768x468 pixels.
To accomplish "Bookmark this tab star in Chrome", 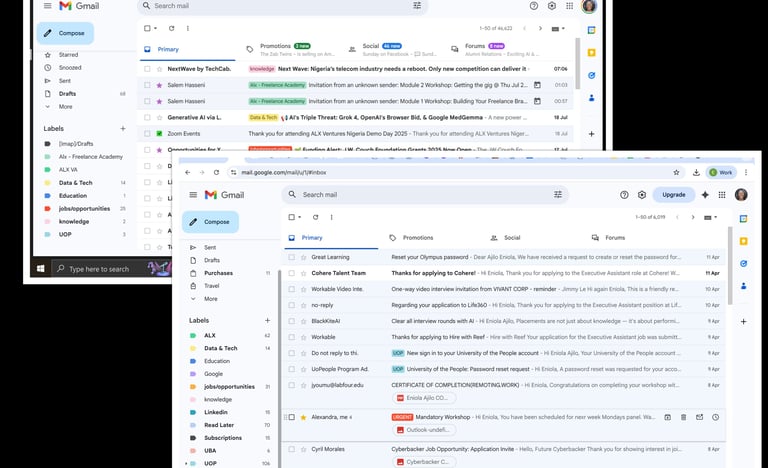I will (676, 172).
